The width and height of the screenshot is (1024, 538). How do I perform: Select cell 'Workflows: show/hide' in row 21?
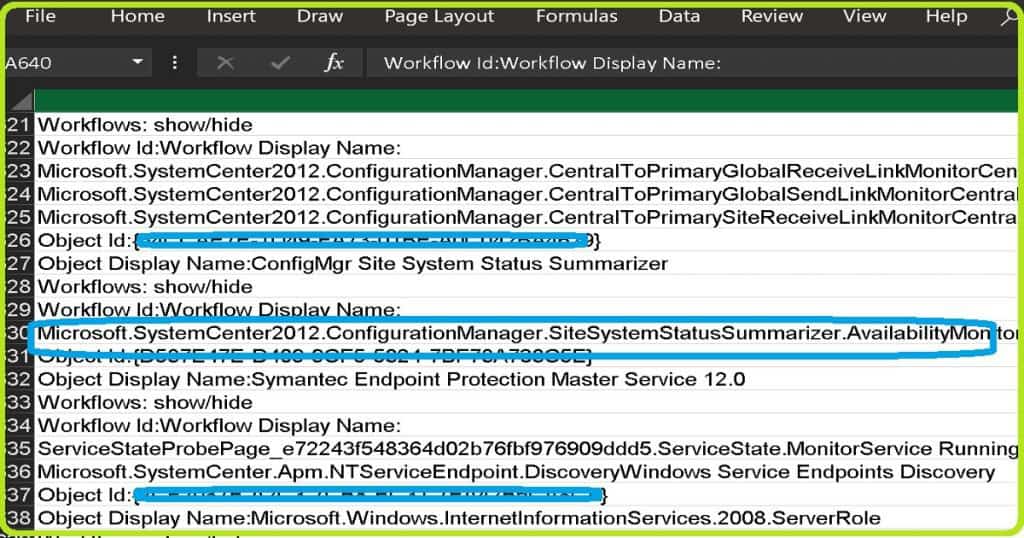pyautogui.click(x=526, y=125)
